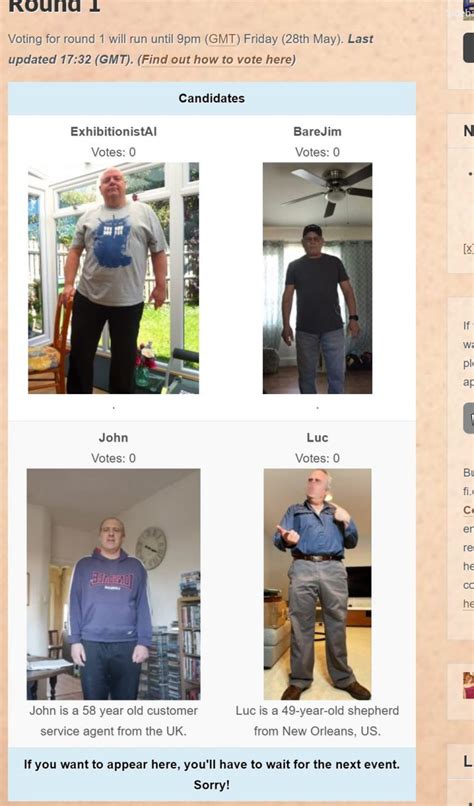Select the ExhibitionistAl candidate name
Screen dimensions: 474x806
tap(113, 132)
